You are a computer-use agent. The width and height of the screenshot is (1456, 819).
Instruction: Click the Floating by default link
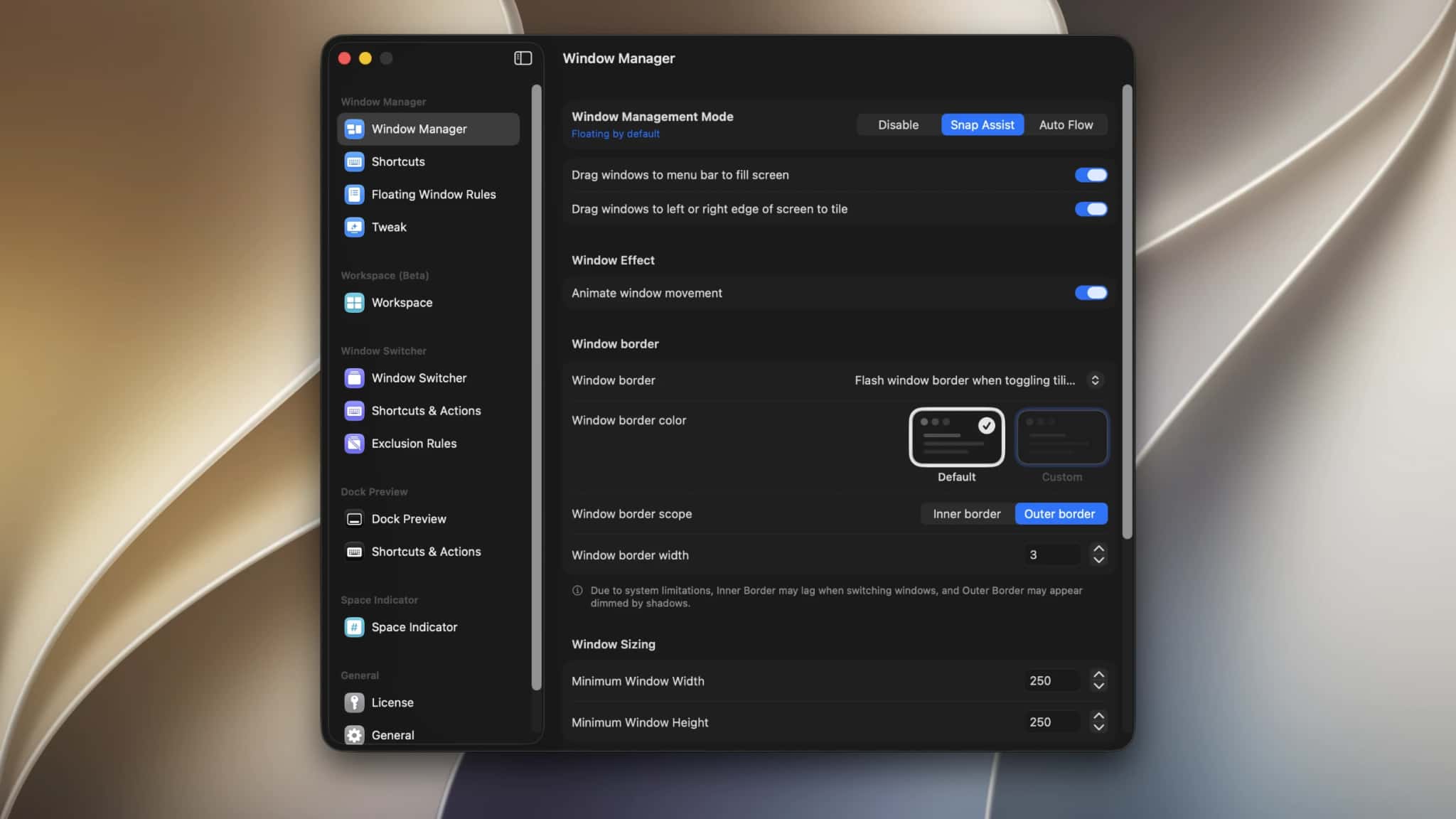616,134
